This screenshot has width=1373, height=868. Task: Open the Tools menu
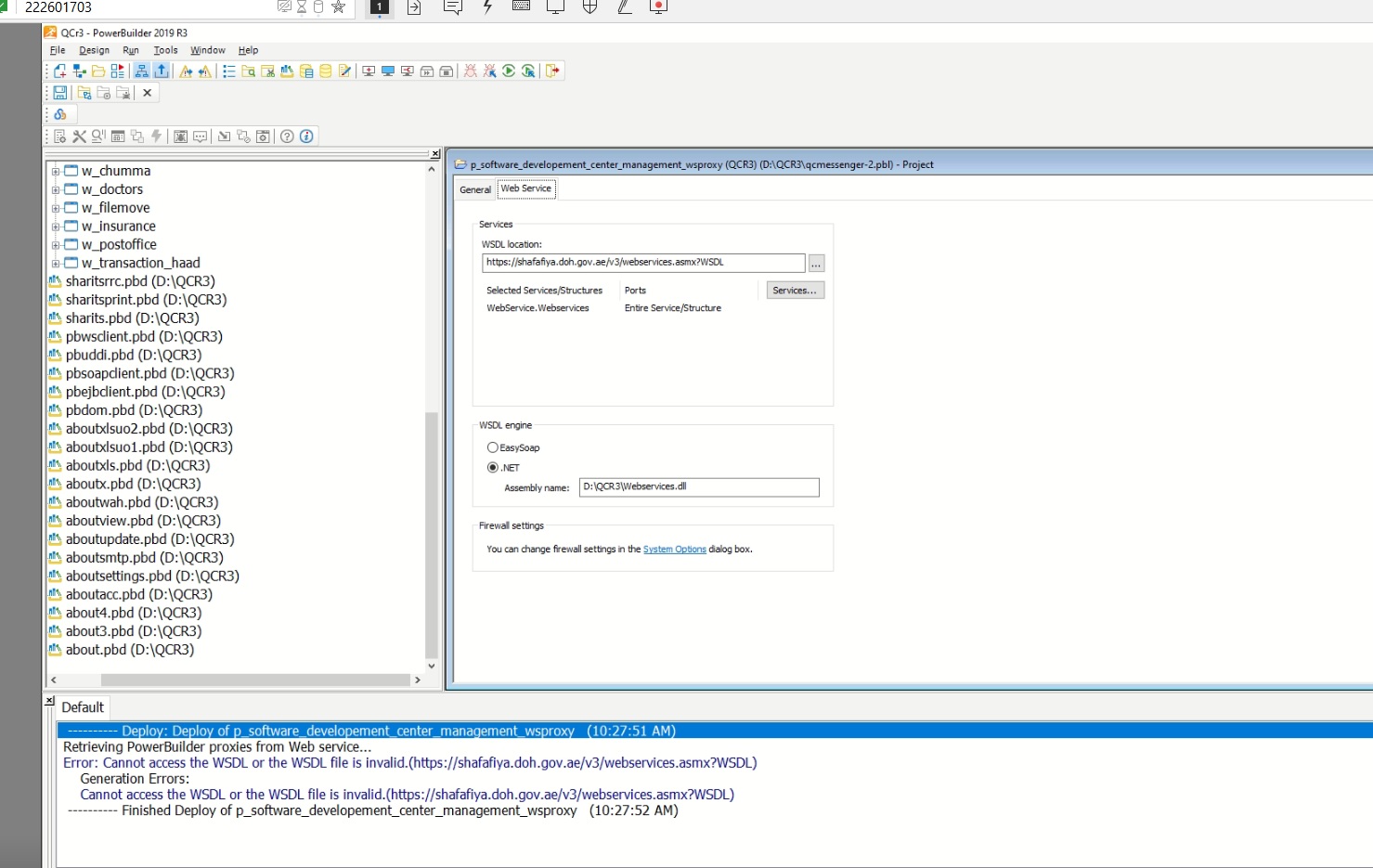(165, 50)
